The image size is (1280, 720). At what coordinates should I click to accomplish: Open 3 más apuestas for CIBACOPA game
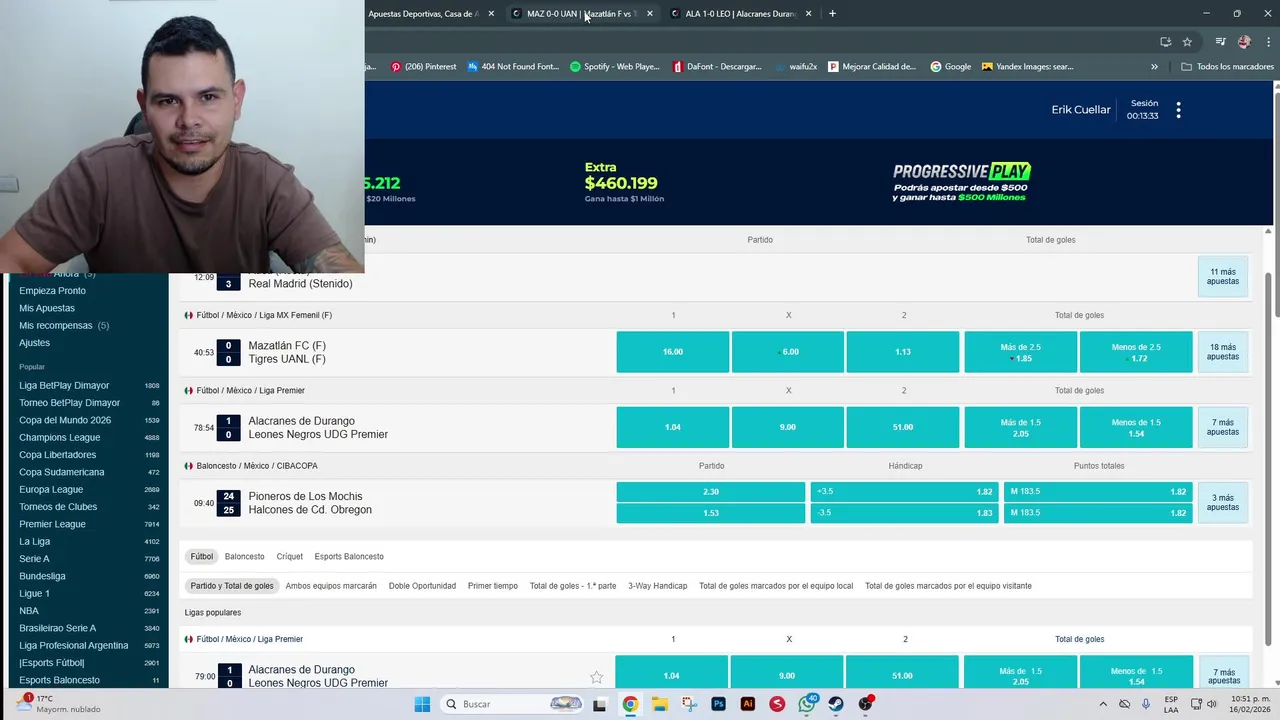pyautogui.click(x=1223, y=502)
